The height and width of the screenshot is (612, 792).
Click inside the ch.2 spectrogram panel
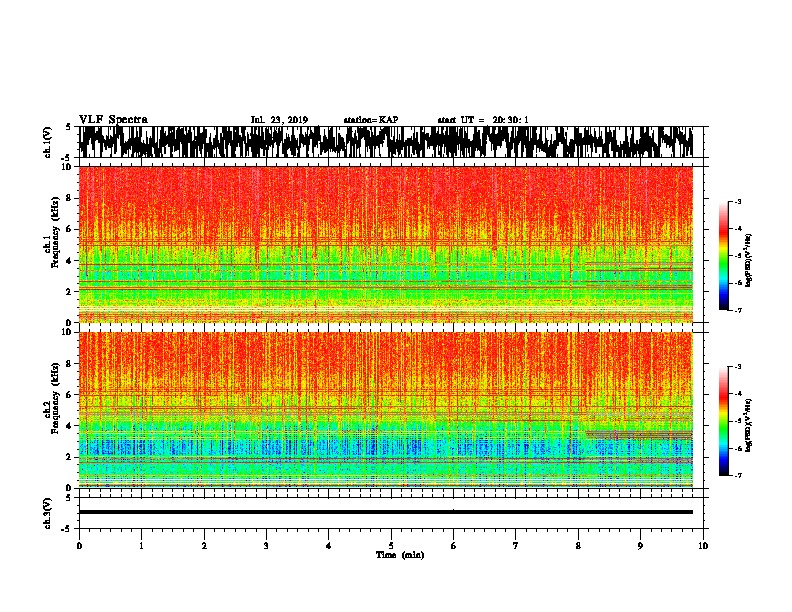[386, 410]
